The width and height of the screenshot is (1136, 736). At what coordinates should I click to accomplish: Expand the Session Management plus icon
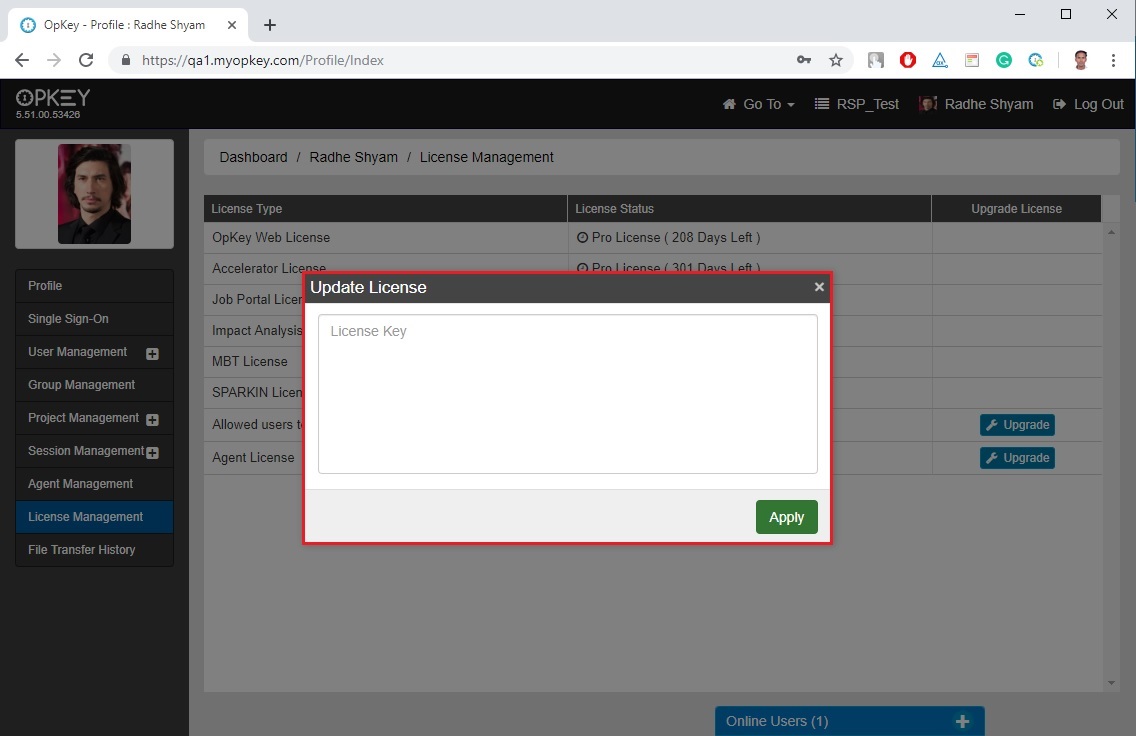point(152,453)
